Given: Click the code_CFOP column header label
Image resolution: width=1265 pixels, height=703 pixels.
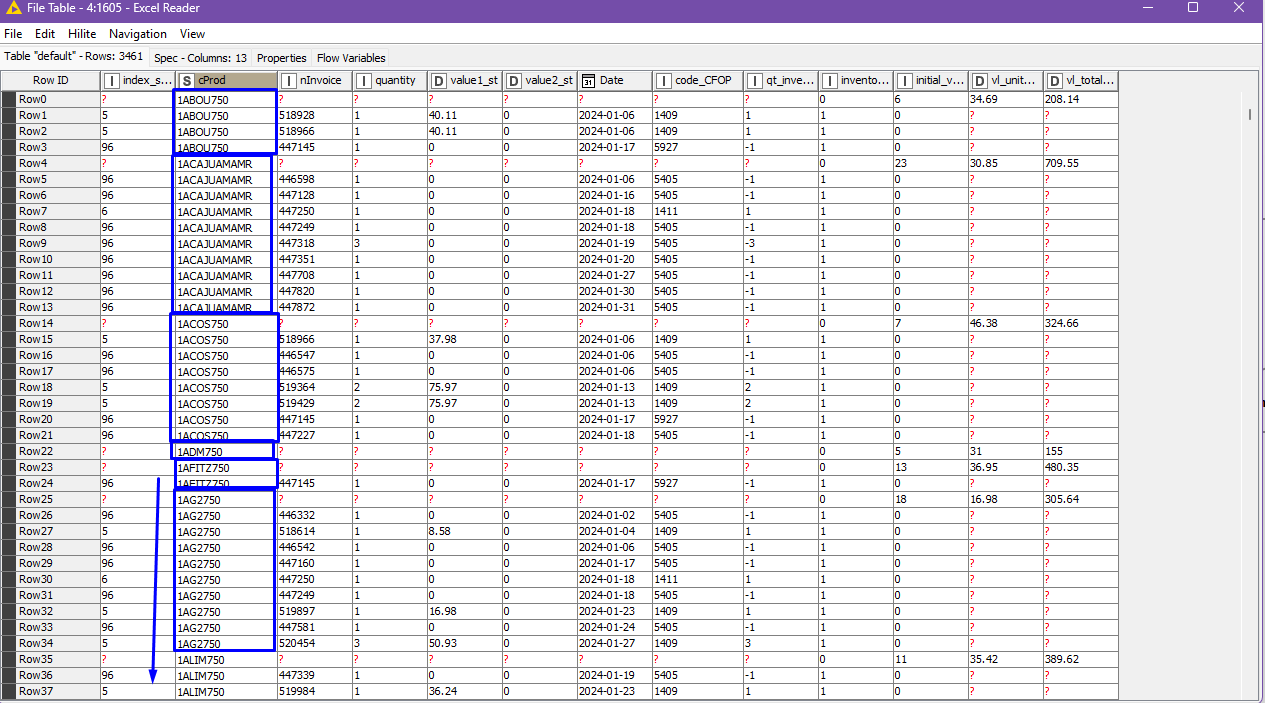Looking at the screenshot, I should point(703,80).
